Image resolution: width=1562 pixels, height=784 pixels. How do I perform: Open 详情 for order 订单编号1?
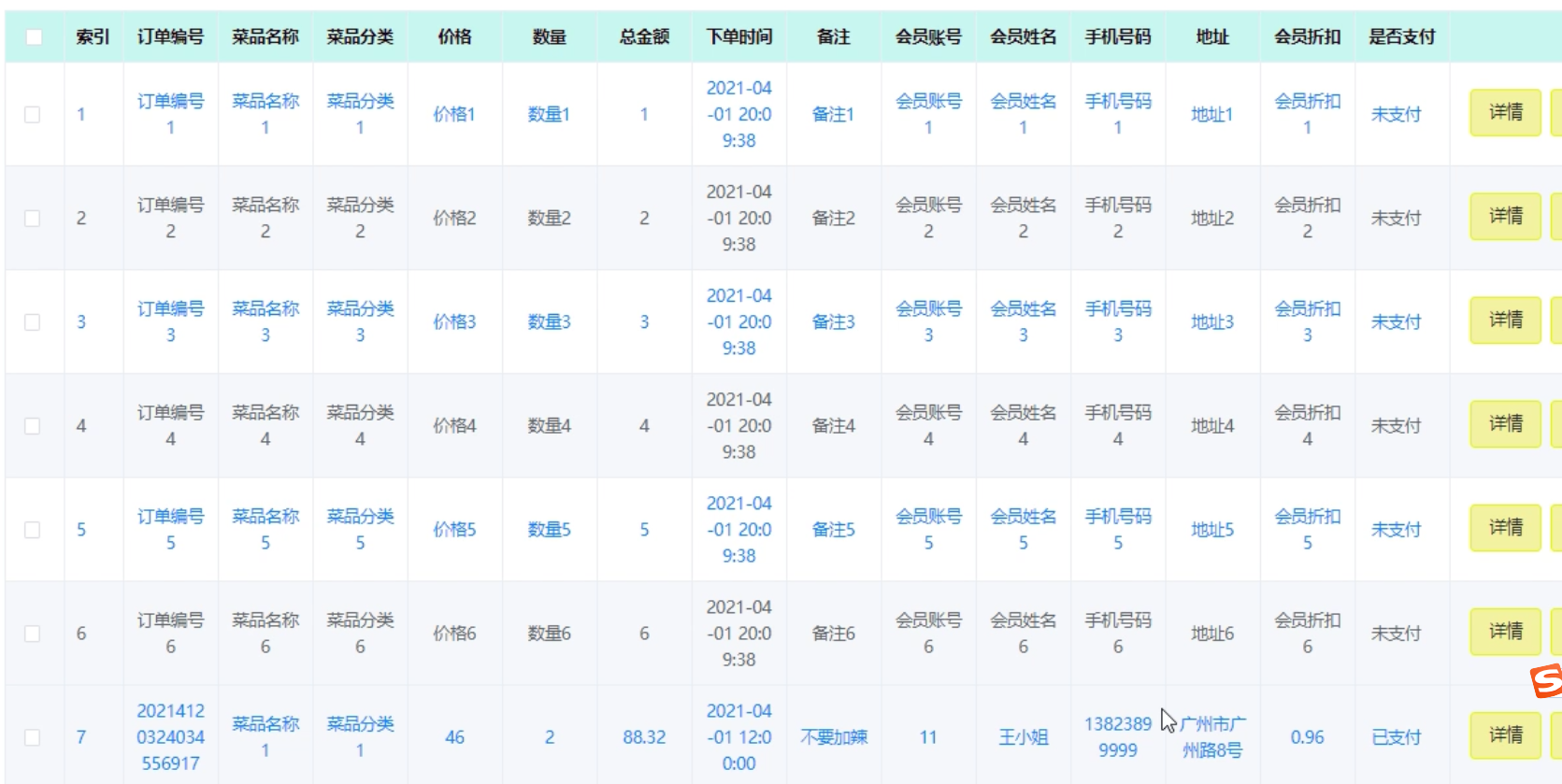(x=1505, y=112)
